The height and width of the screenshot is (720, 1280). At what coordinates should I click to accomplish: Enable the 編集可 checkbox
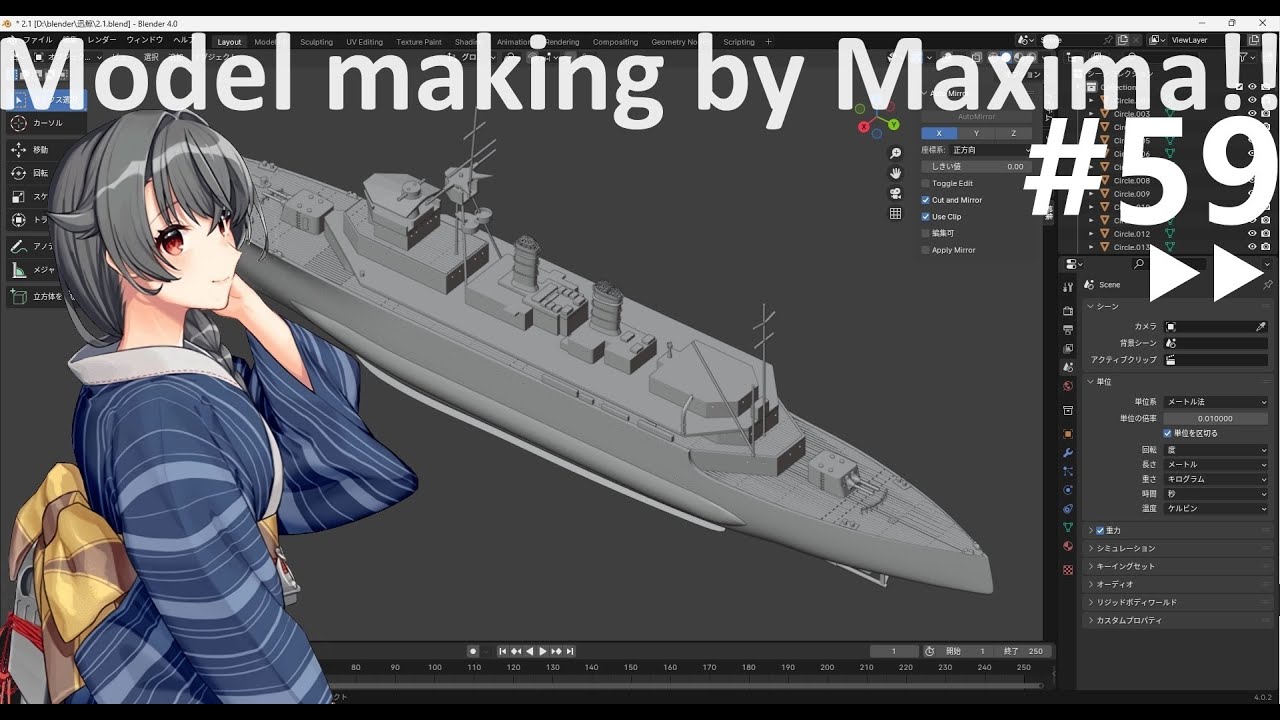coord(925,233)
